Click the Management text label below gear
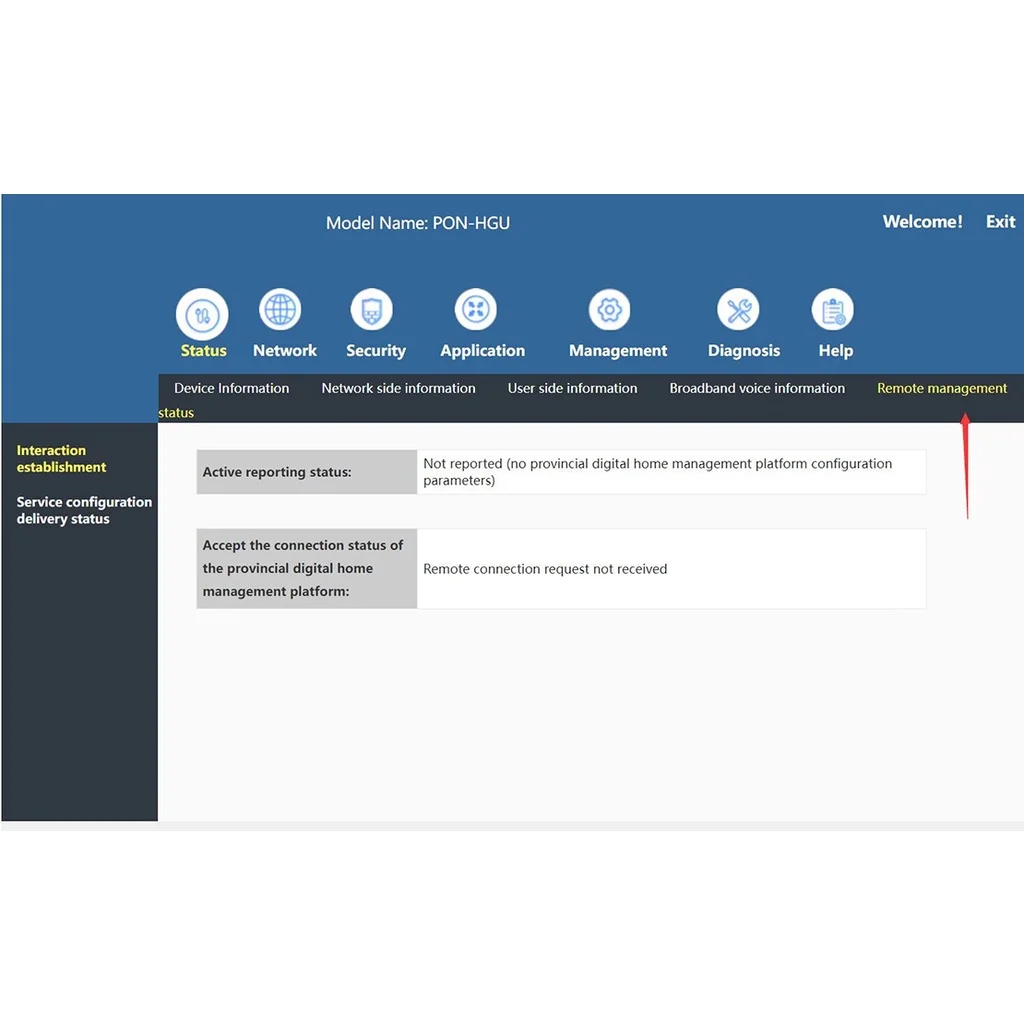This screenshot has width=1024, height=1024. pos(618,351)
